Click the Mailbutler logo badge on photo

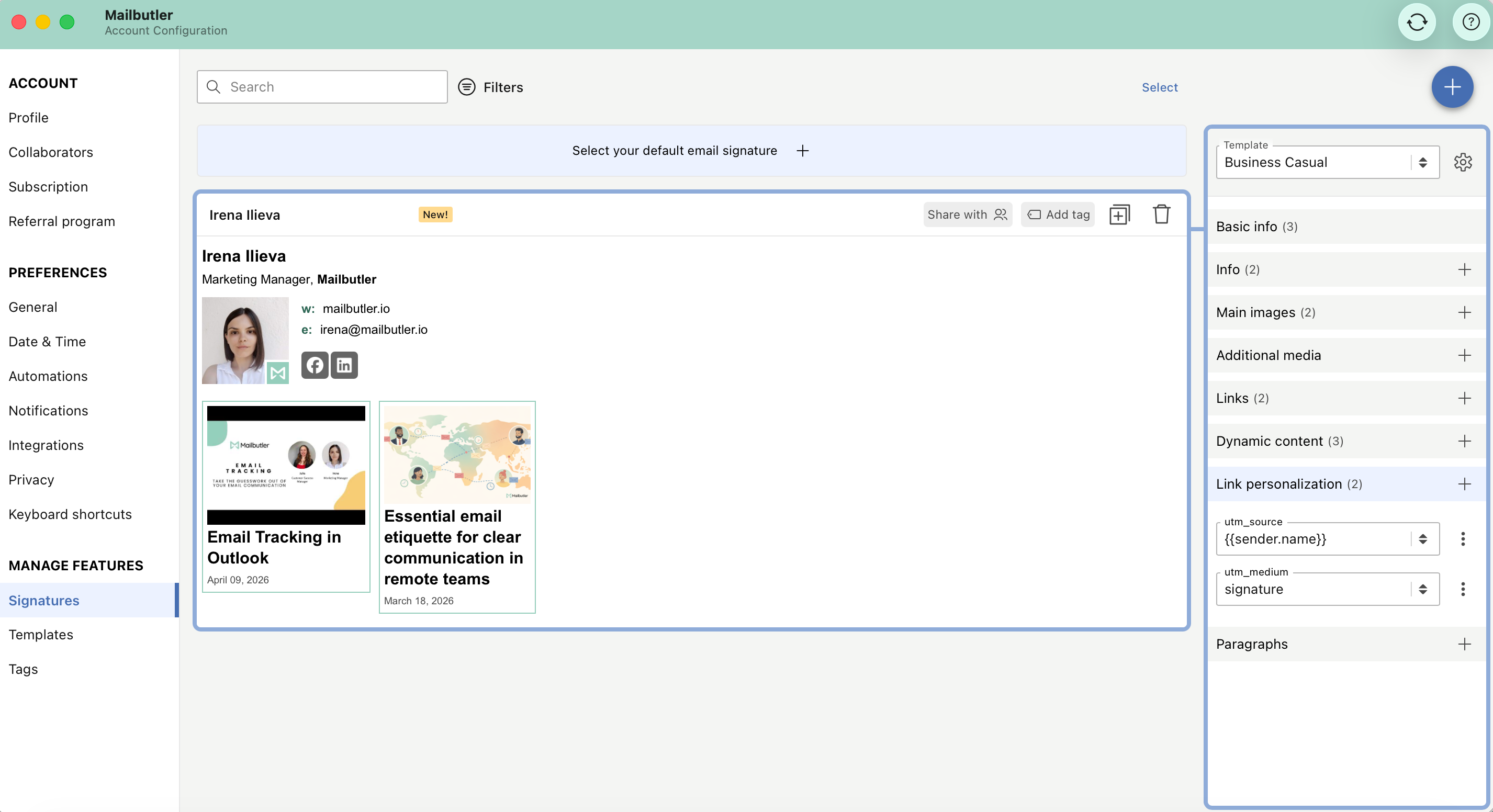(x=278, y=373)
